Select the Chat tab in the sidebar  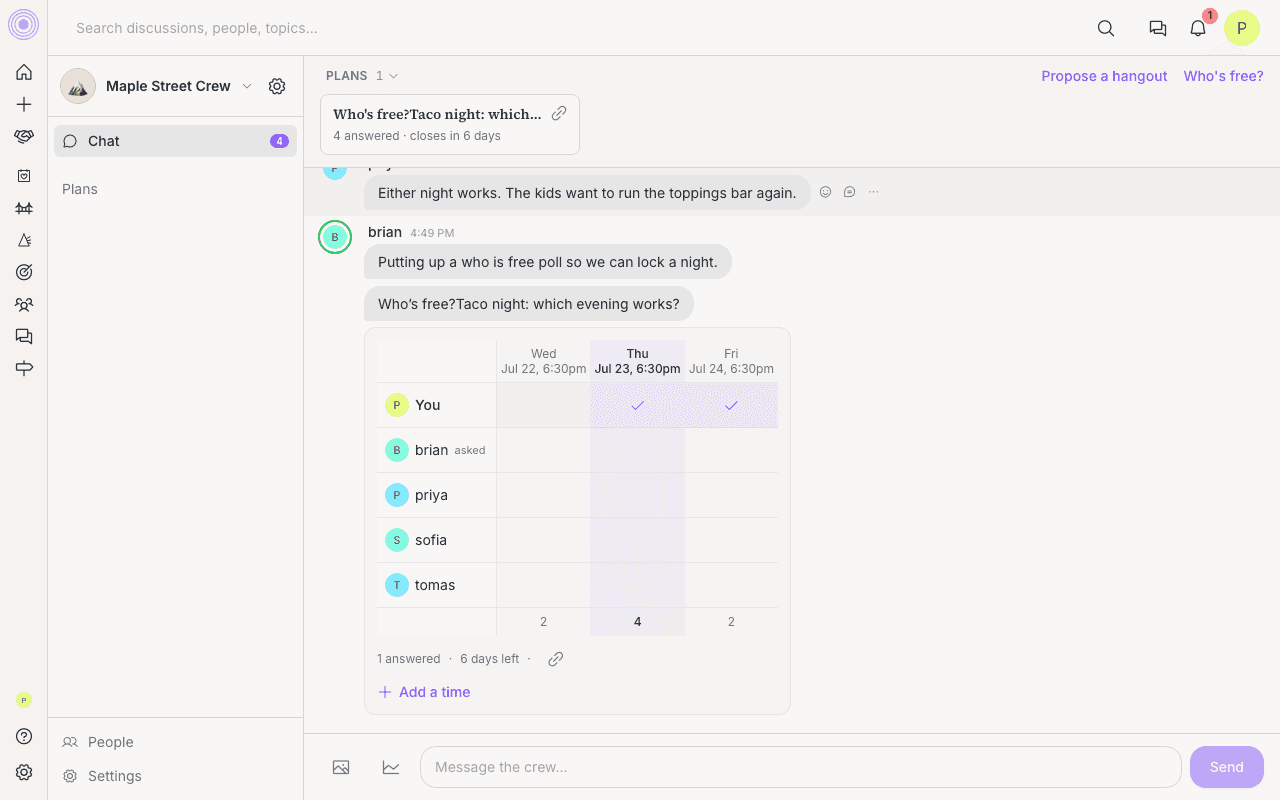(x=176, y=141)
